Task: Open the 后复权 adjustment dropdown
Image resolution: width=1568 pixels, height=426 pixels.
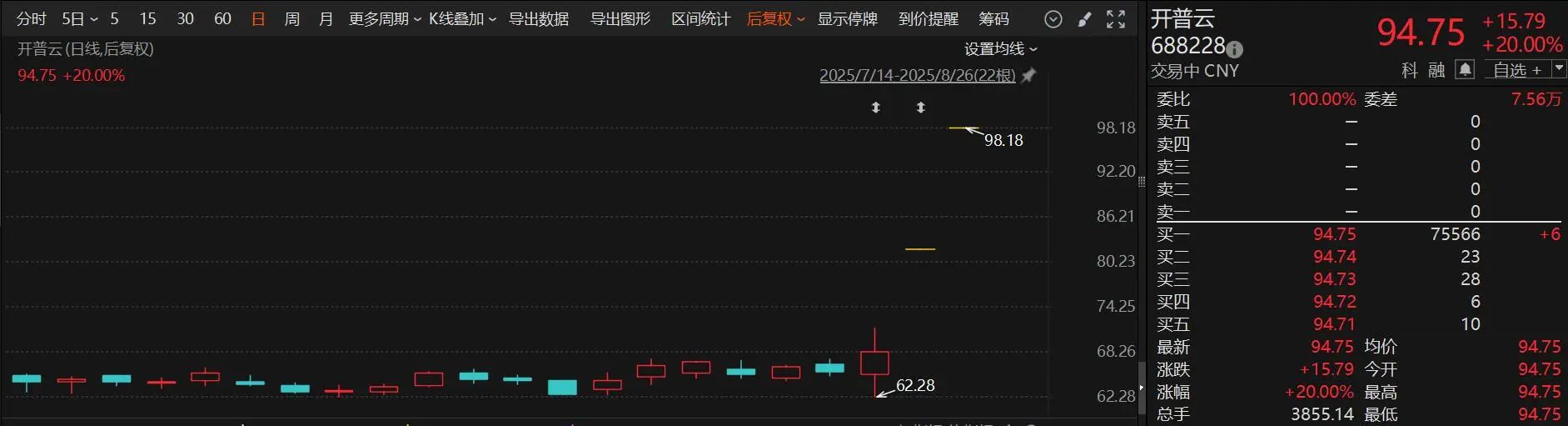Action: pyautogui.click(x=775, y=18)
